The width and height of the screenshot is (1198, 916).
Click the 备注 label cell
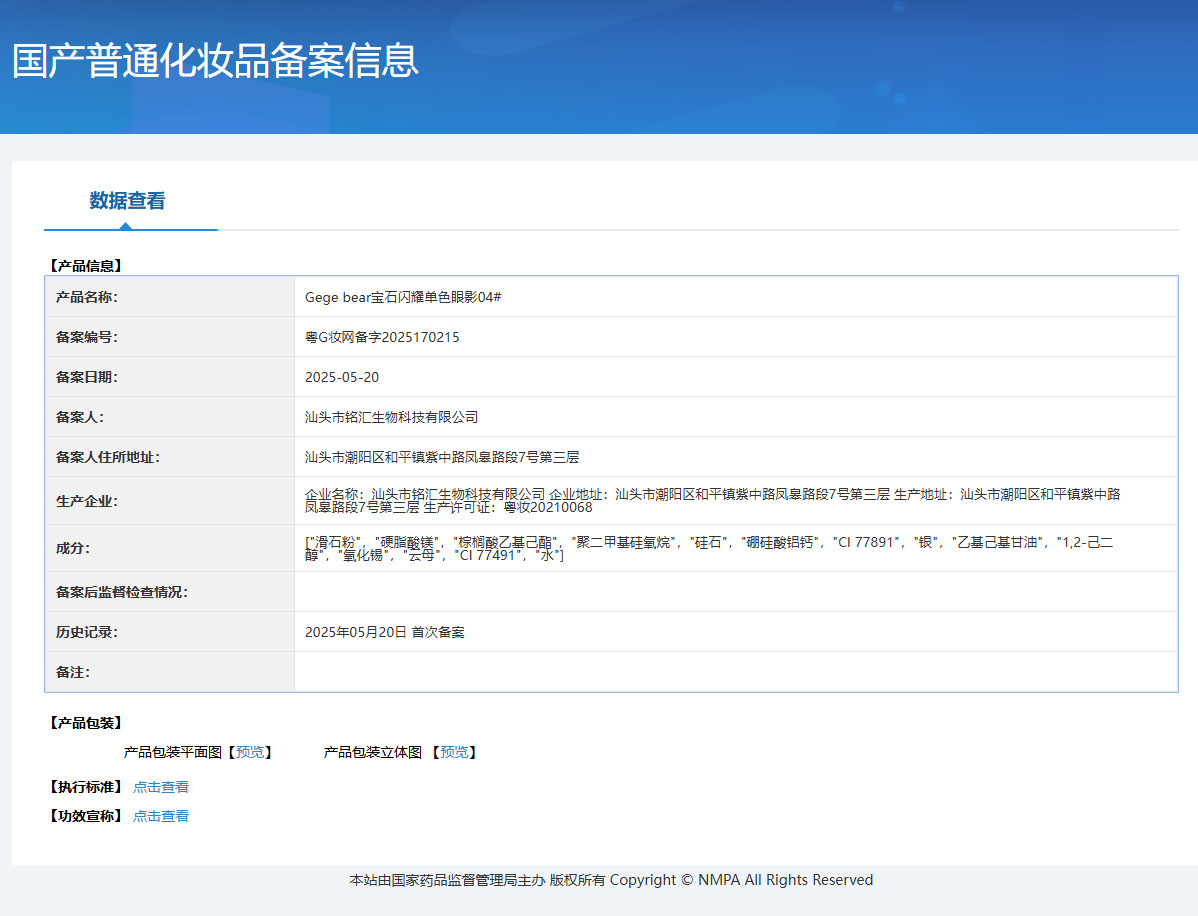pos(170,672)
